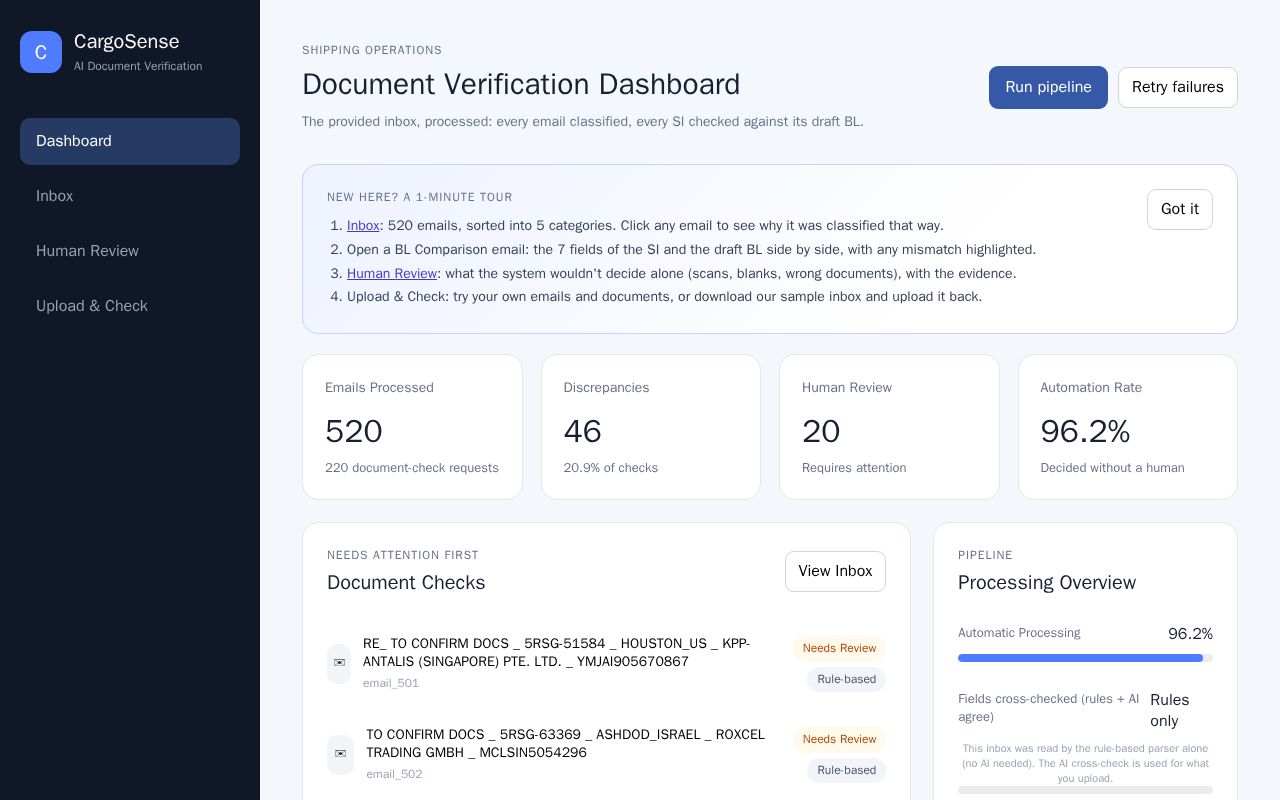Viewport: 1280px width, 800px height.
Task: Follow the Human Review tour link
Action: [x=392, y=274]
